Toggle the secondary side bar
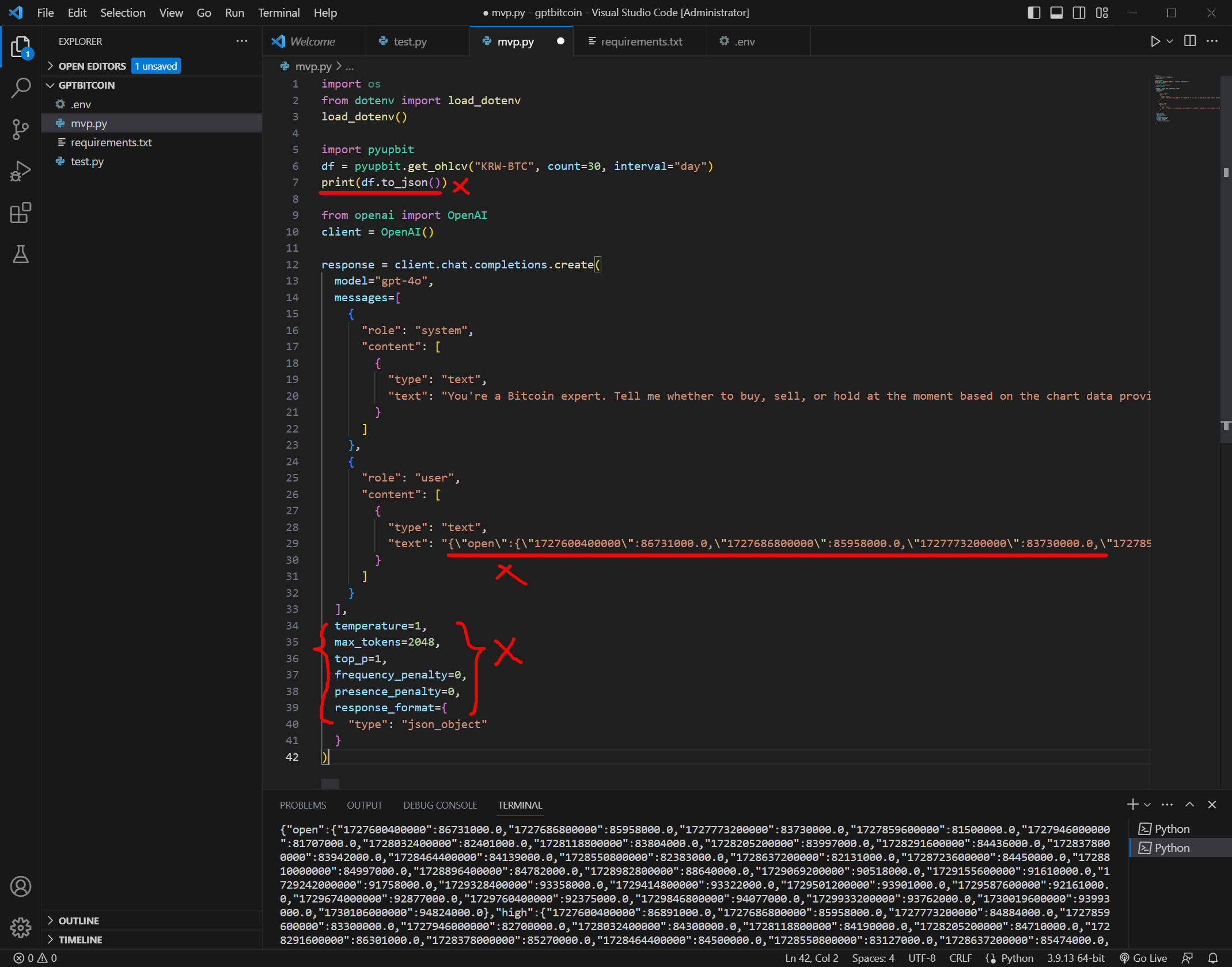1232x967 pixels. point(1079,13)
